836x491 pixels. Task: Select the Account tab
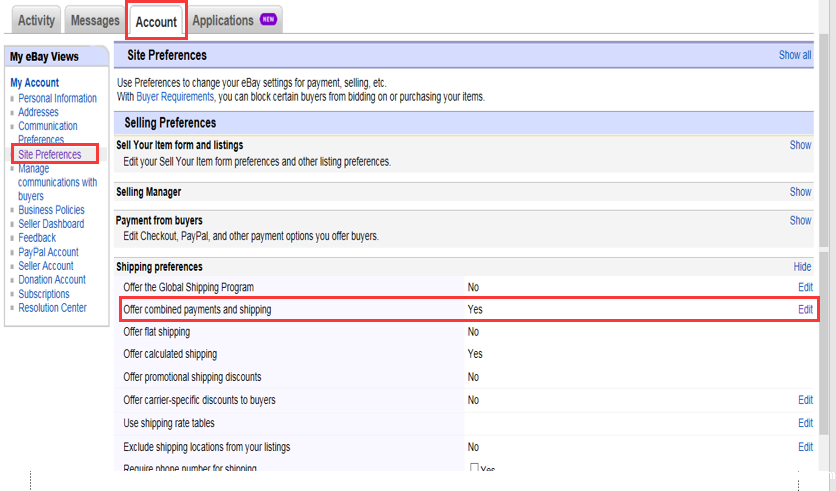pyautogui.click(x=156, y=21)
